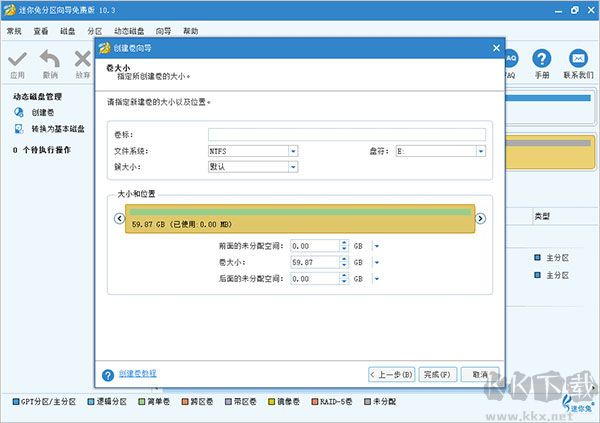Screen dimensions: 600x423
Task: Open the 查看 menu
Action: [x=41, y=31]
